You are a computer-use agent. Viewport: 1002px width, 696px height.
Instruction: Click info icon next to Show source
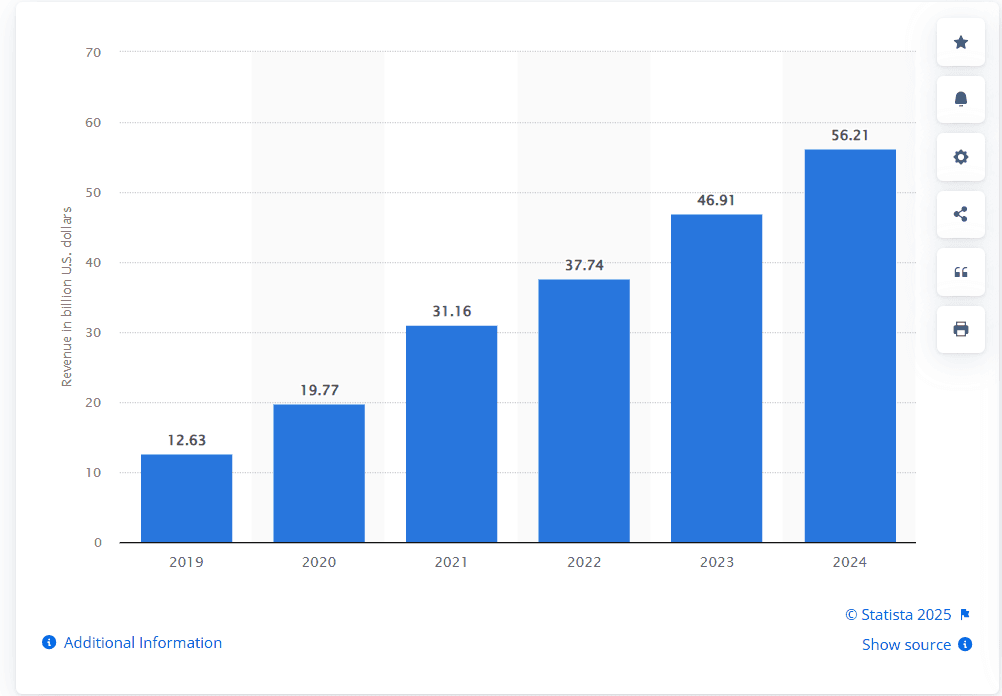click(965, 644)
